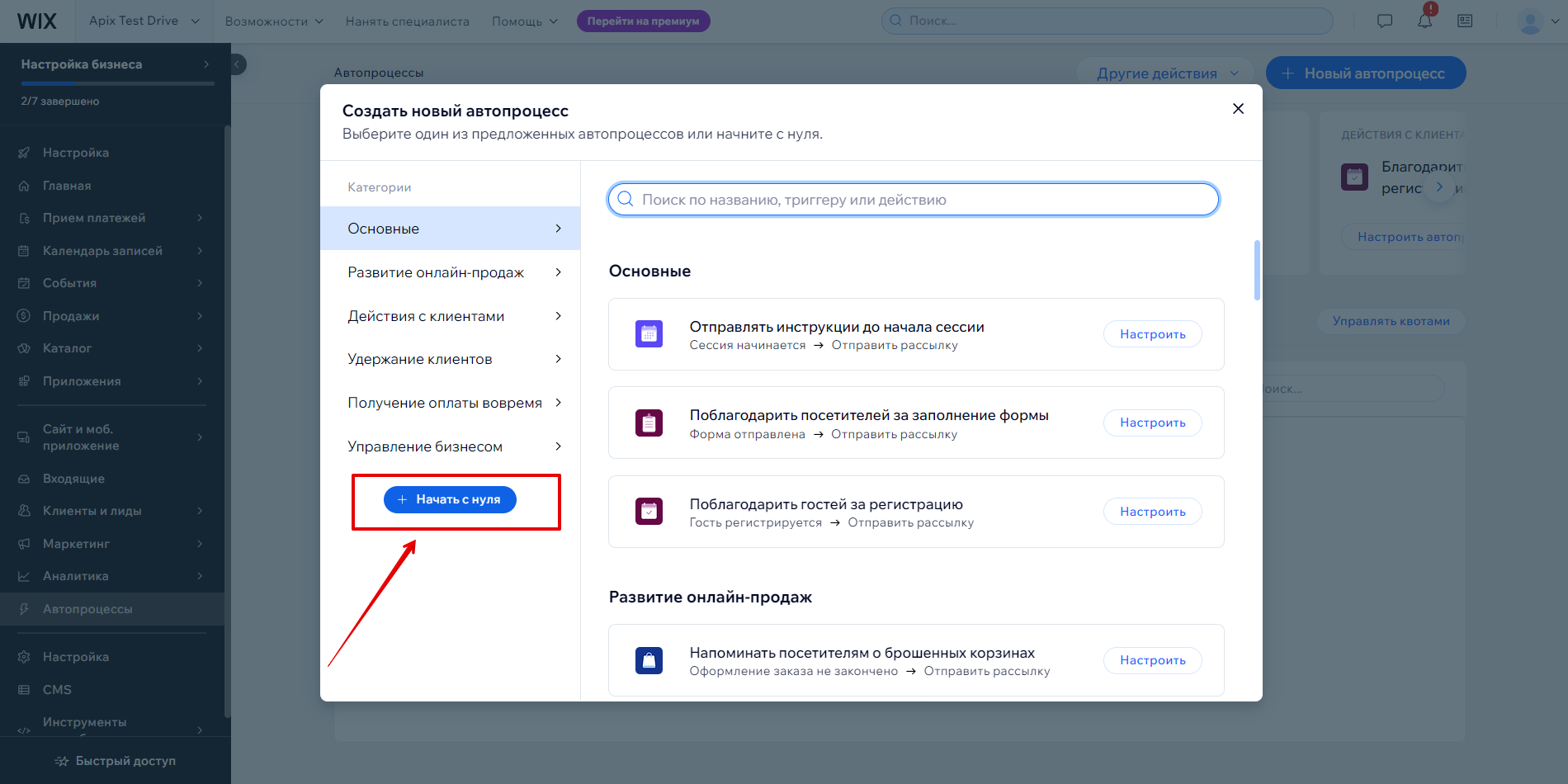
Task: Click Настроить for session instructions automation
Action: pos(1153,334)
